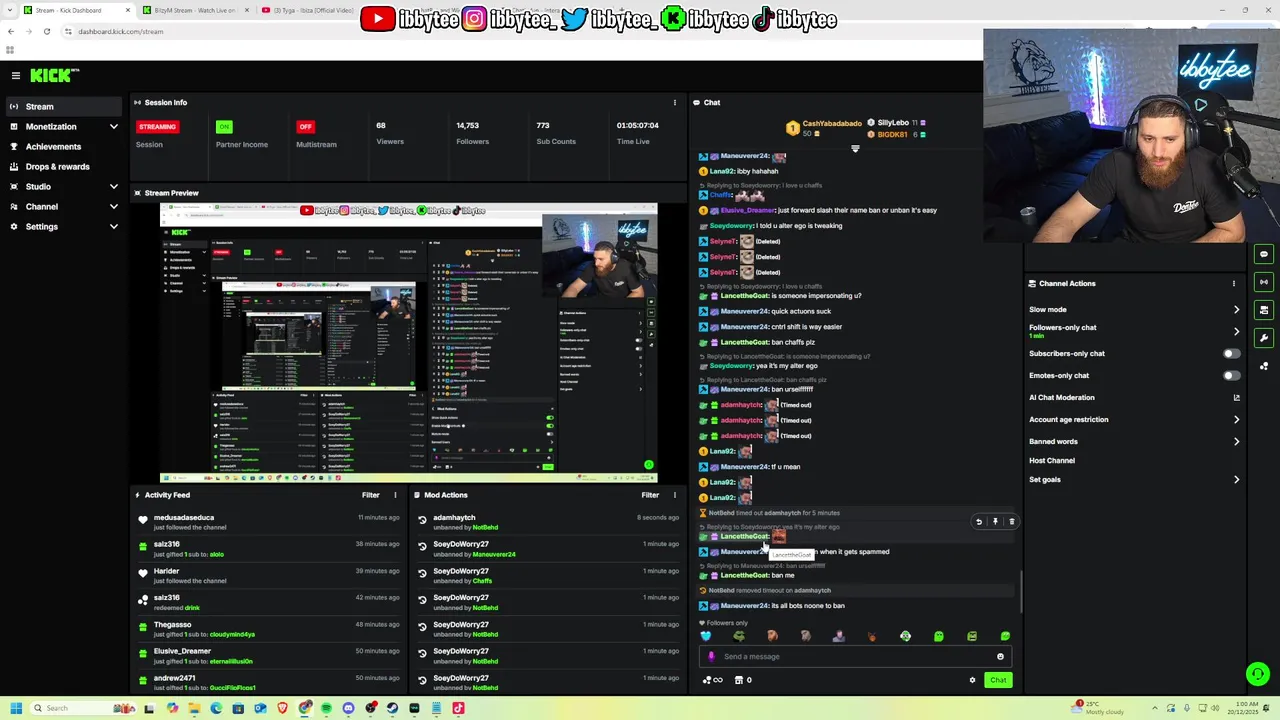Click the broadcast signal sidebar icon
The image size is (1280, 720).
point(1264,282)
